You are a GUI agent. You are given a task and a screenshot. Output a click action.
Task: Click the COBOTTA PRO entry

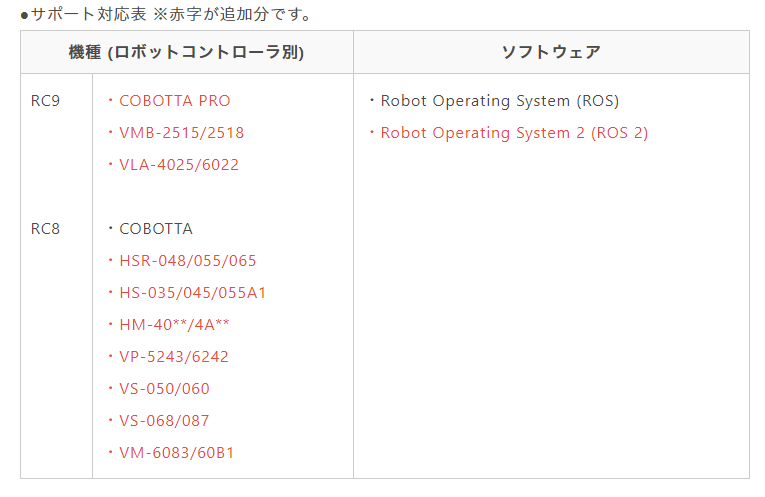(174, 101)
